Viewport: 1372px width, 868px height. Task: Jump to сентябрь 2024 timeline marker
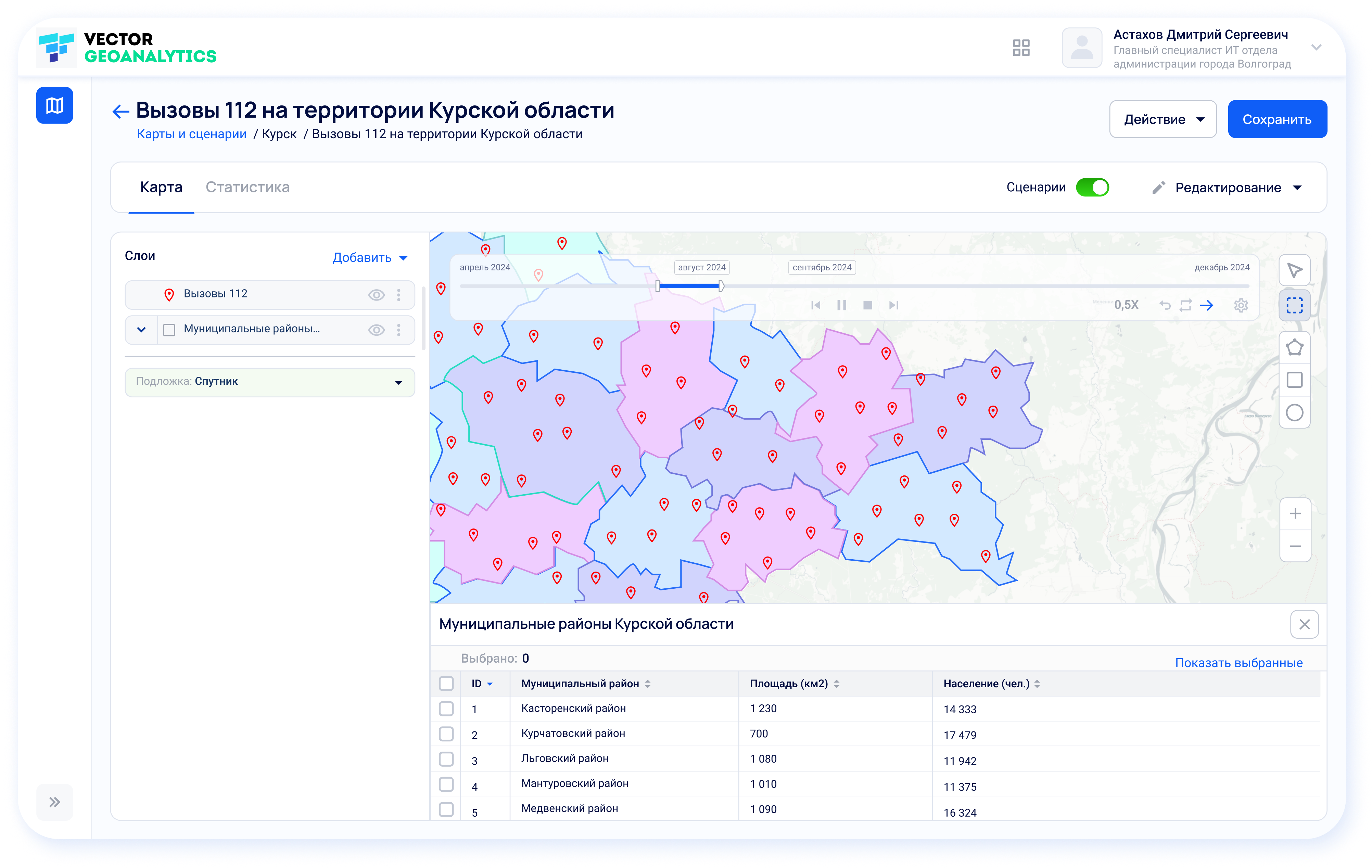coord(822,267)
